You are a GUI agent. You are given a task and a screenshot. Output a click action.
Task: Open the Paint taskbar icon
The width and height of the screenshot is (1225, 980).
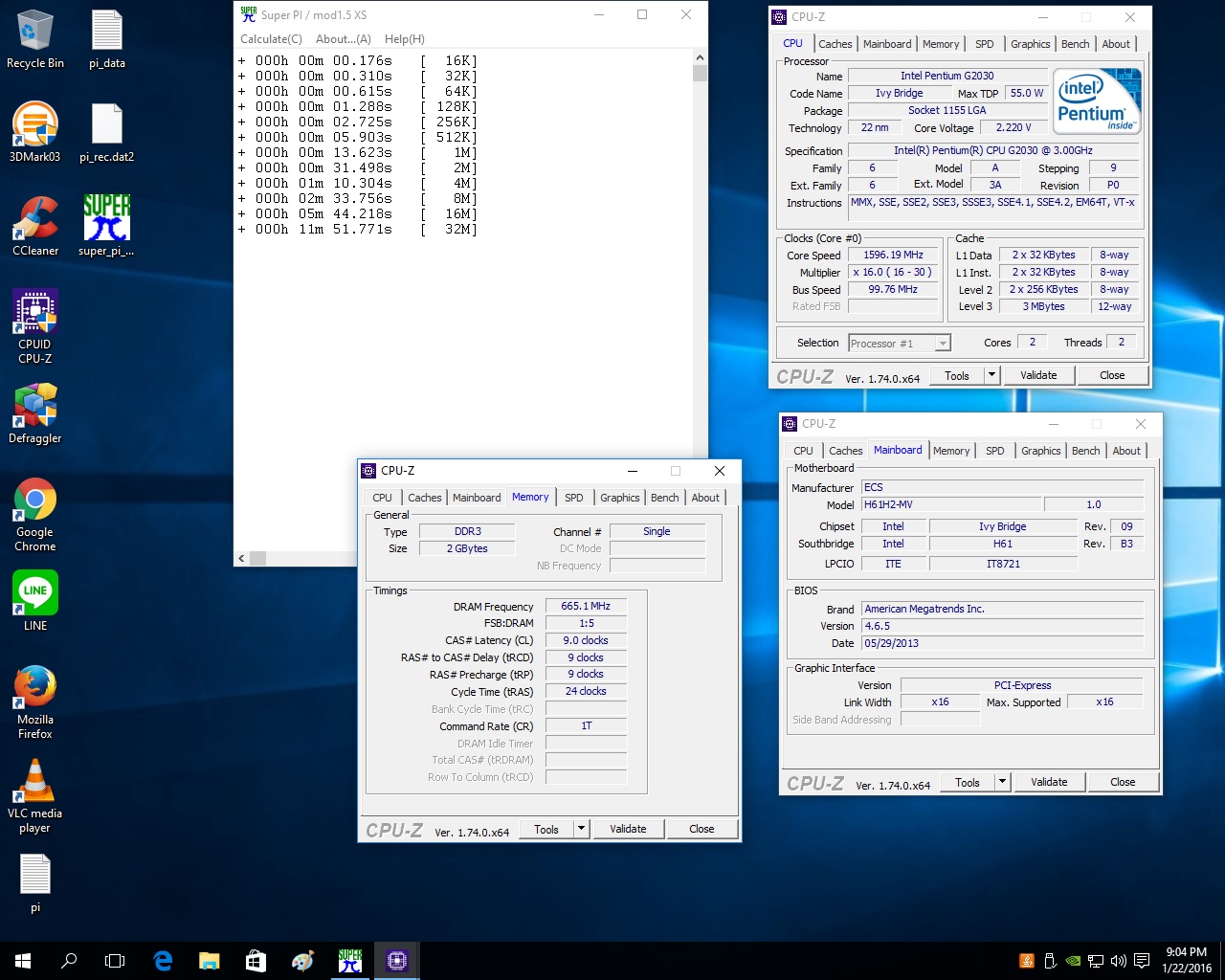(x=302, y=960)
